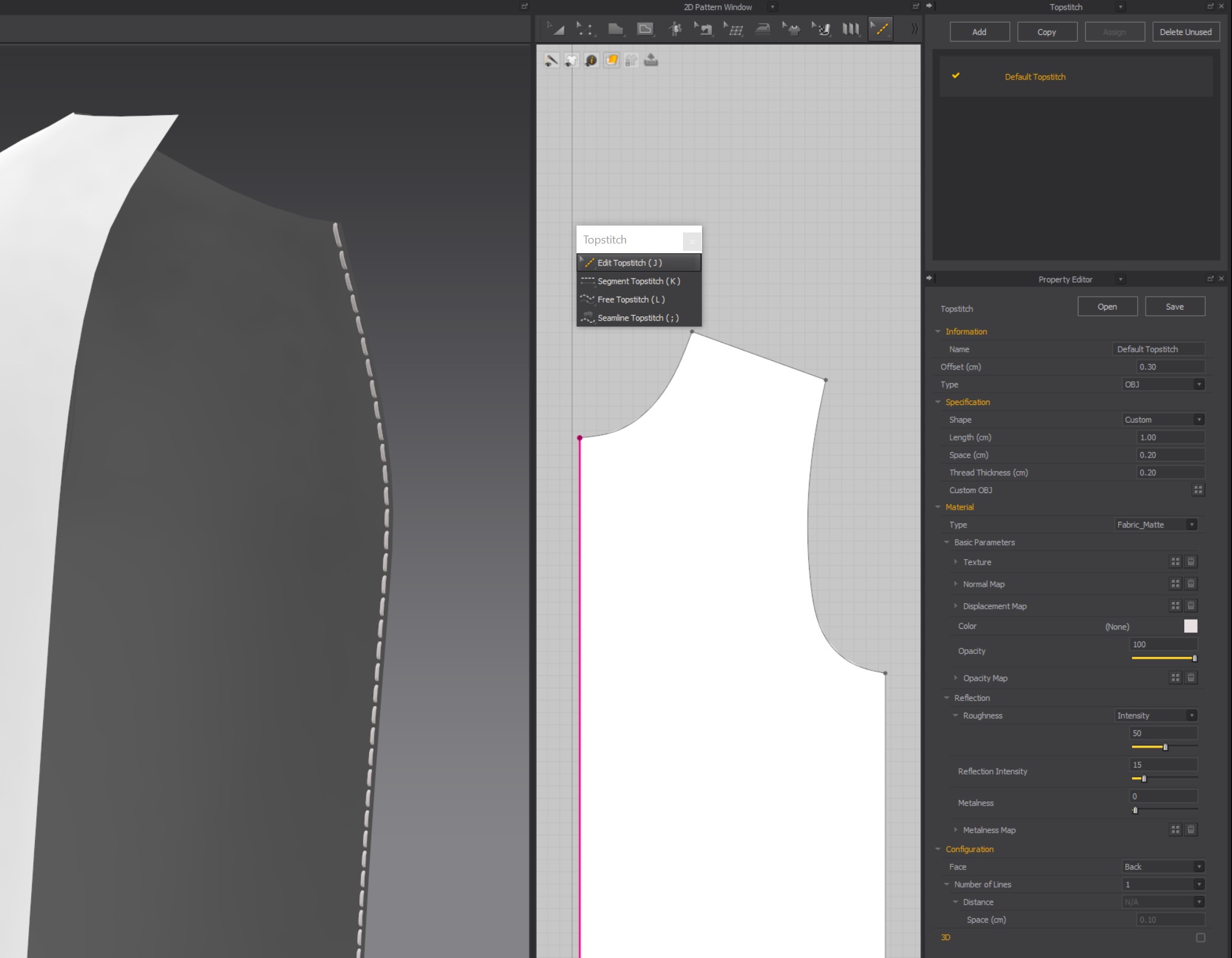The height and width of the screenshot is (958, 1232).
Task: Choose Segment Topstitch (K) menu item
Action: 639,281
